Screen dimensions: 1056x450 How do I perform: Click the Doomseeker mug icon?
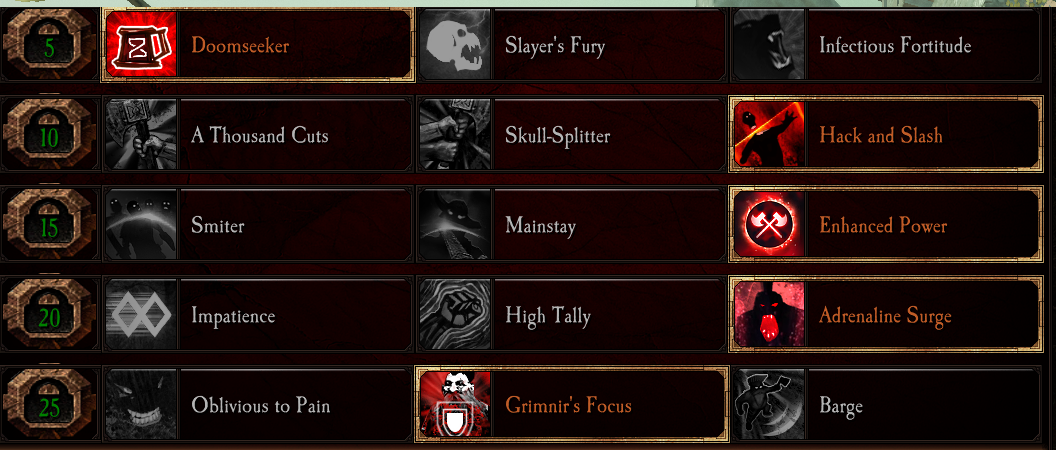141,45
